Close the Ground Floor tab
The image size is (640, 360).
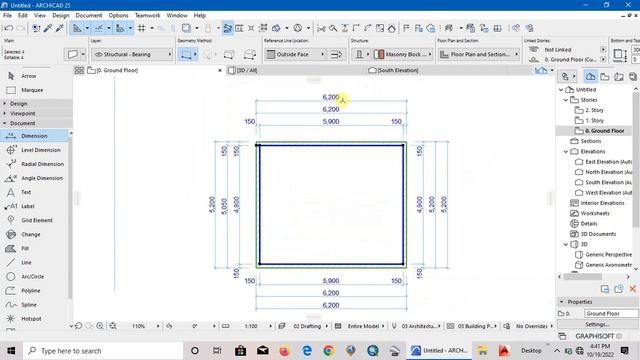coord(220,70)
